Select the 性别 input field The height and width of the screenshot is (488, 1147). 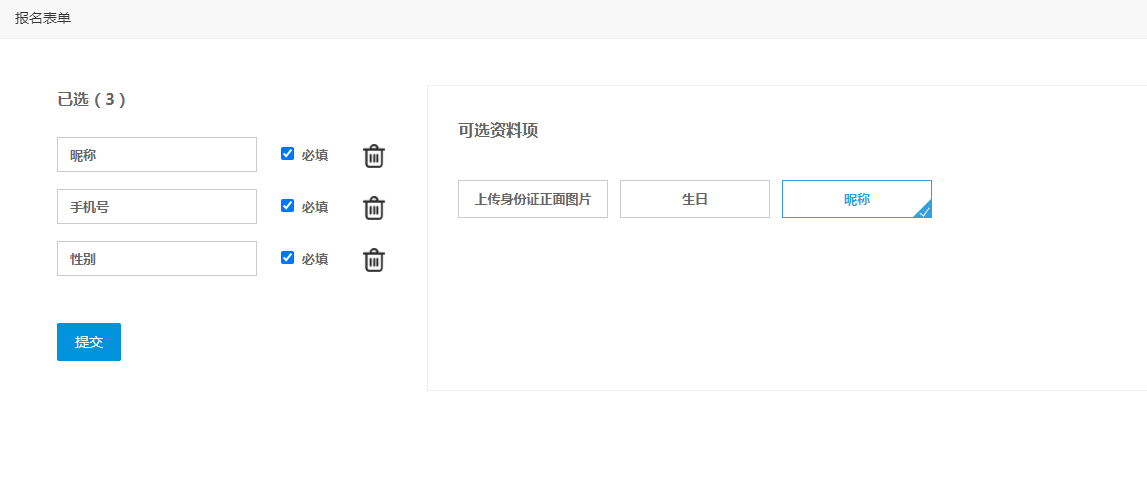(157, 258)
